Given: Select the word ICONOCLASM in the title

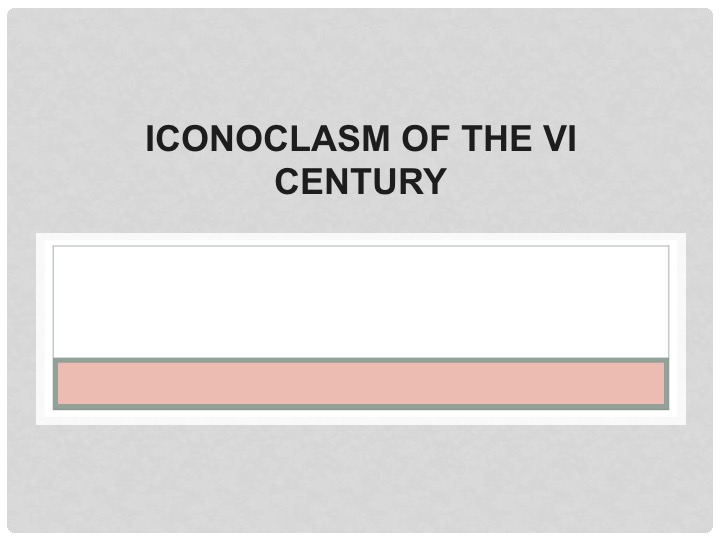Looking at the screenshot, I should pyautogui.click(x=268, y=139).
